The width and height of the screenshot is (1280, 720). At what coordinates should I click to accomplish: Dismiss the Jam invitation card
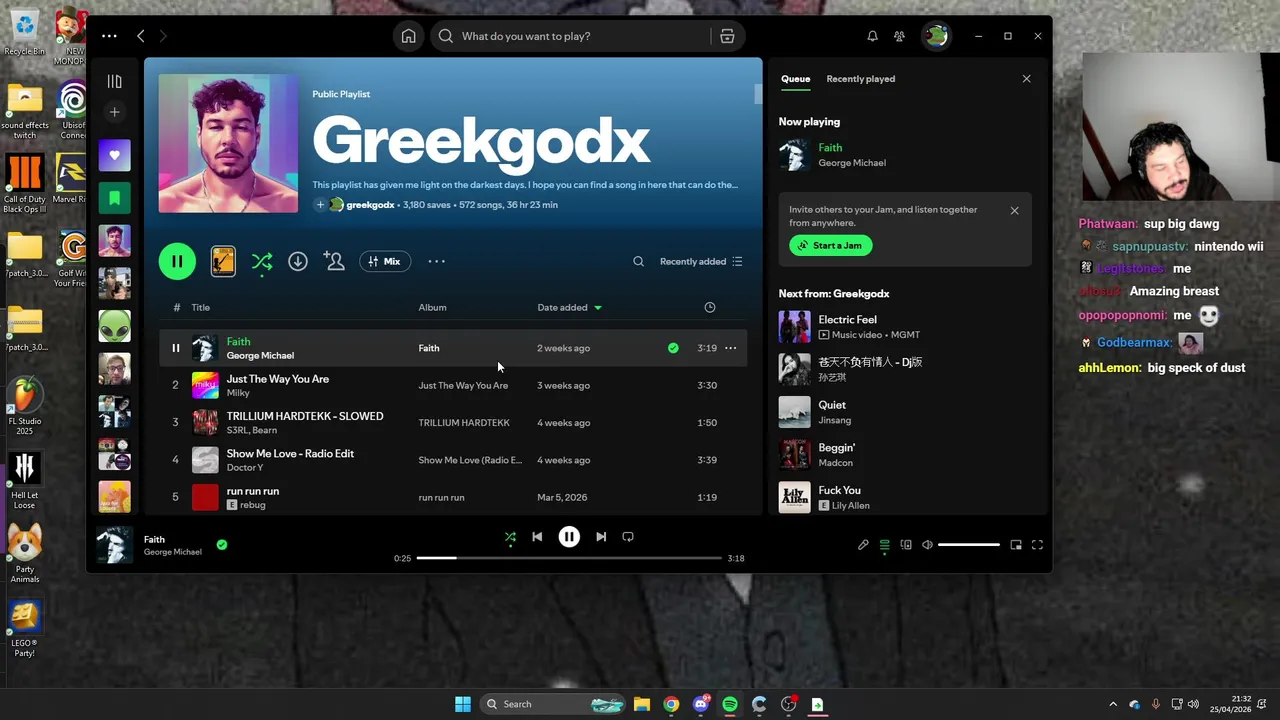point(1014,211)
